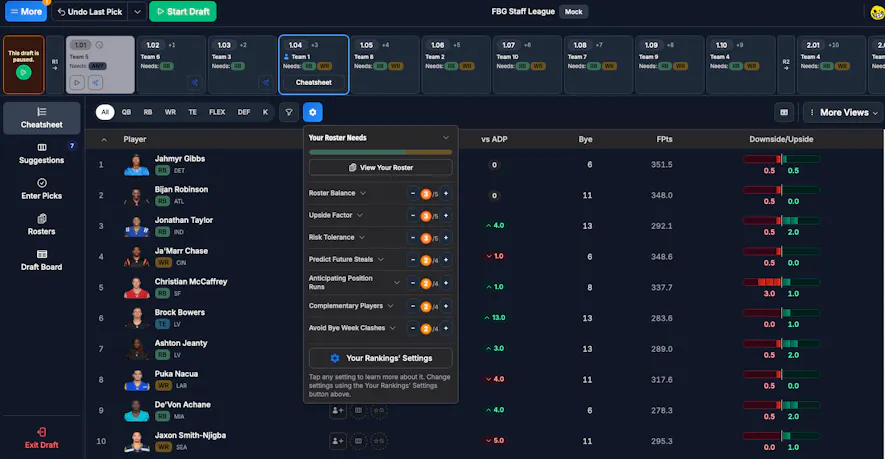
Task: Decrease Anticipating Position Runs value
Action: pyautogui.click(x=413, y=283)
